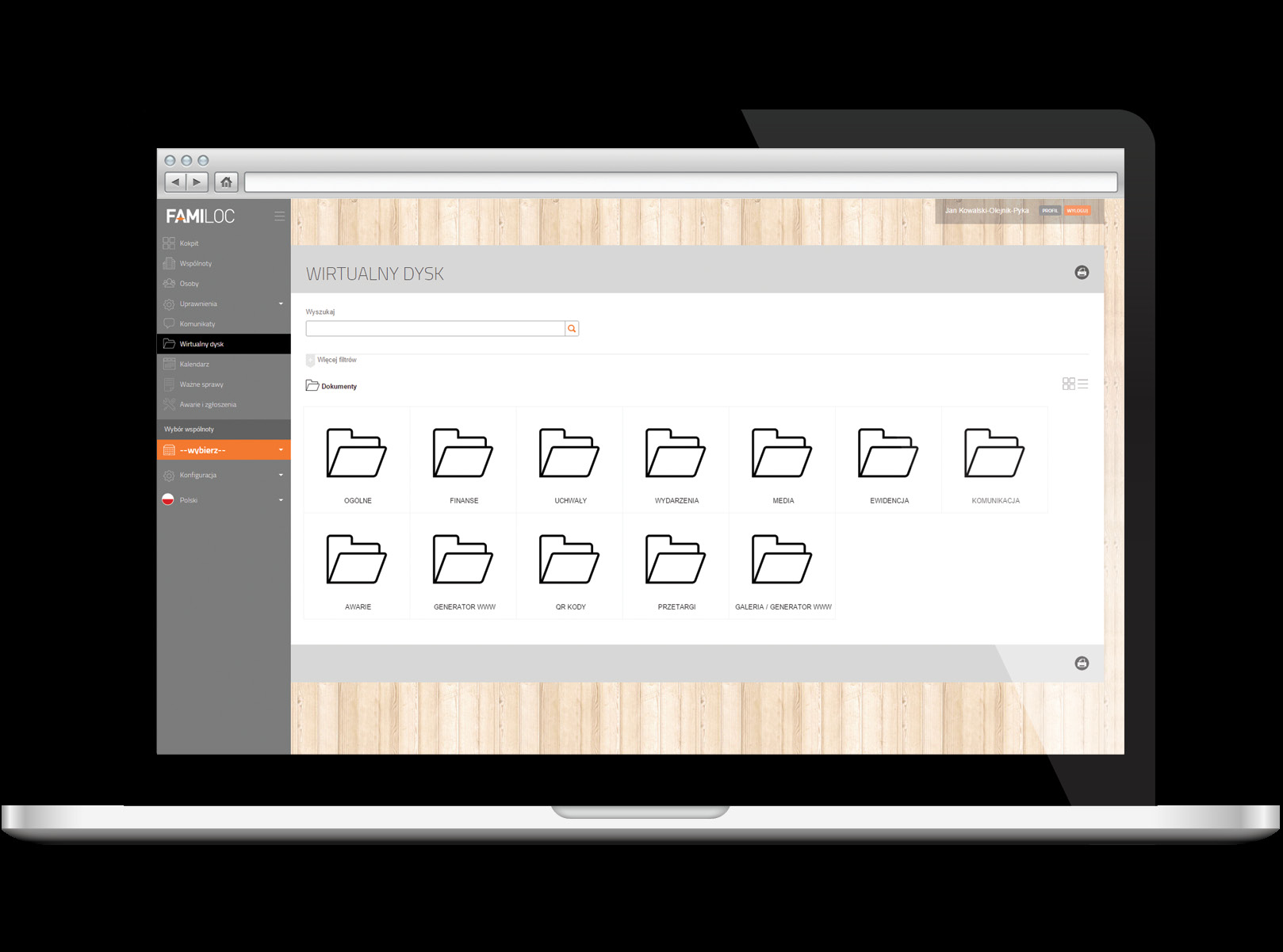1283x952 pixels.
Task: Click the browser home button
Action: click(226, 182)
